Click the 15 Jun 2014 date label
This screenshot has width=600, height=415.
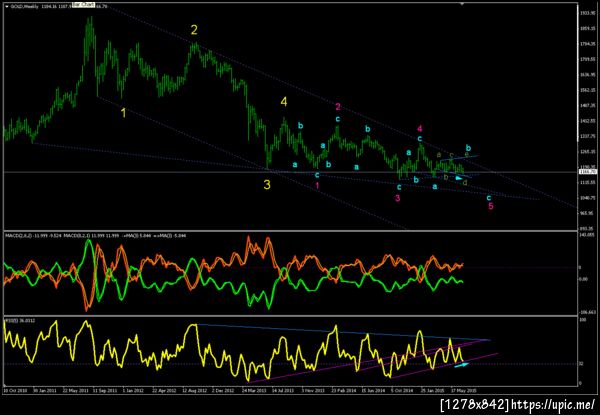[373, 391]
